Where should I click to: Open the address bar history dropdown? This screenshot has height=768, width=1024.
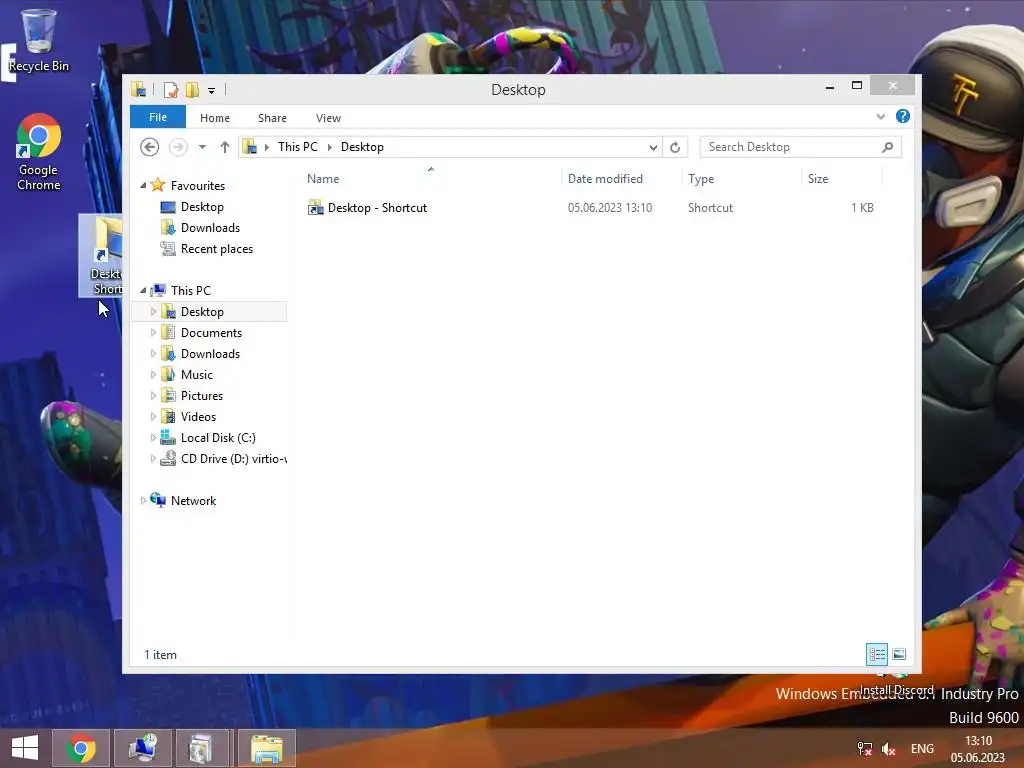click(x=652, y=148)
